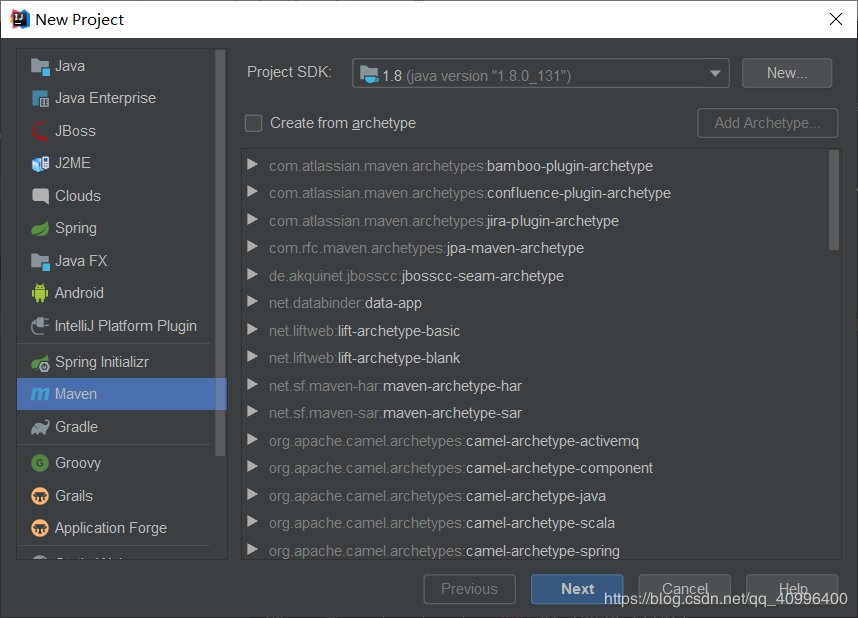Click the Android robot icon
The image size is (858, 618).
coord(40,293)
